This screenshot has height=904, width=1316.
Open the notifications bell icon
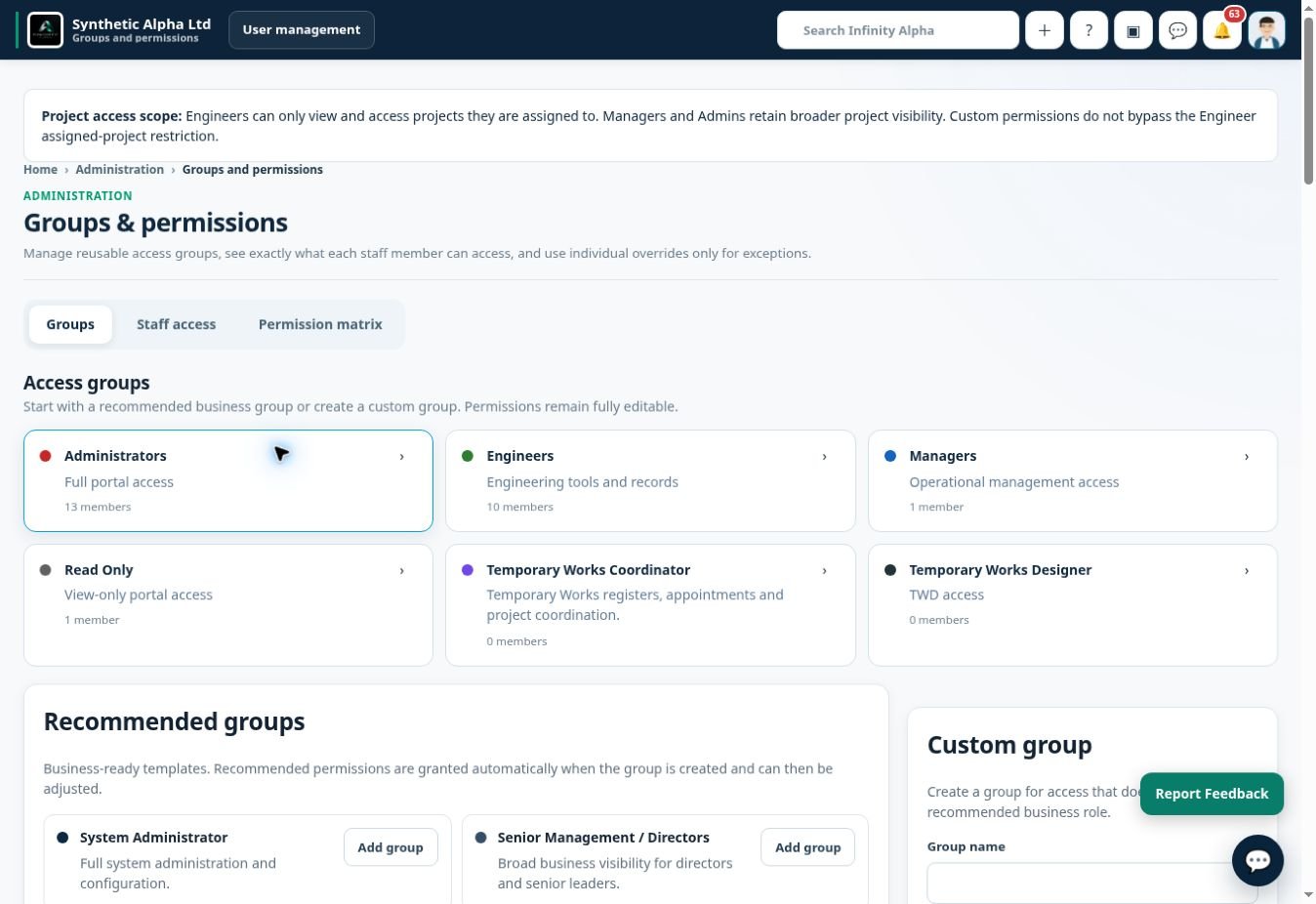(1222, 30)
